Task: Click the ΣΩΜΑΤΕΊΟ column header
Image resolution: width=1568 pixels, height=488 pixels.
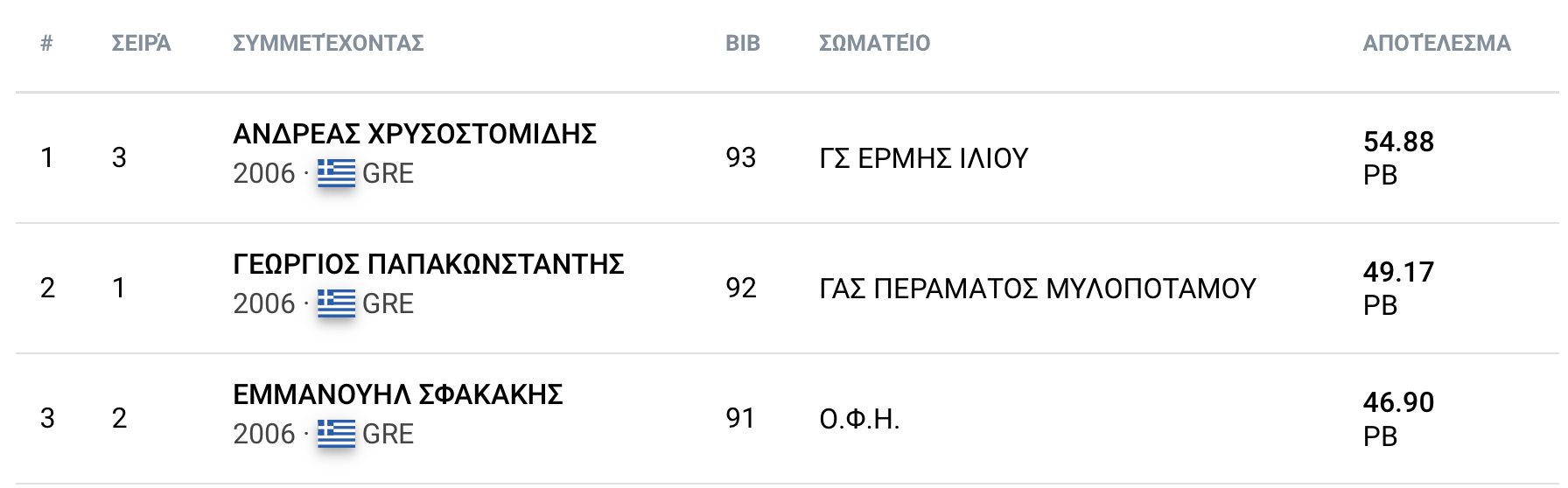Action: (x=874, y=43)
